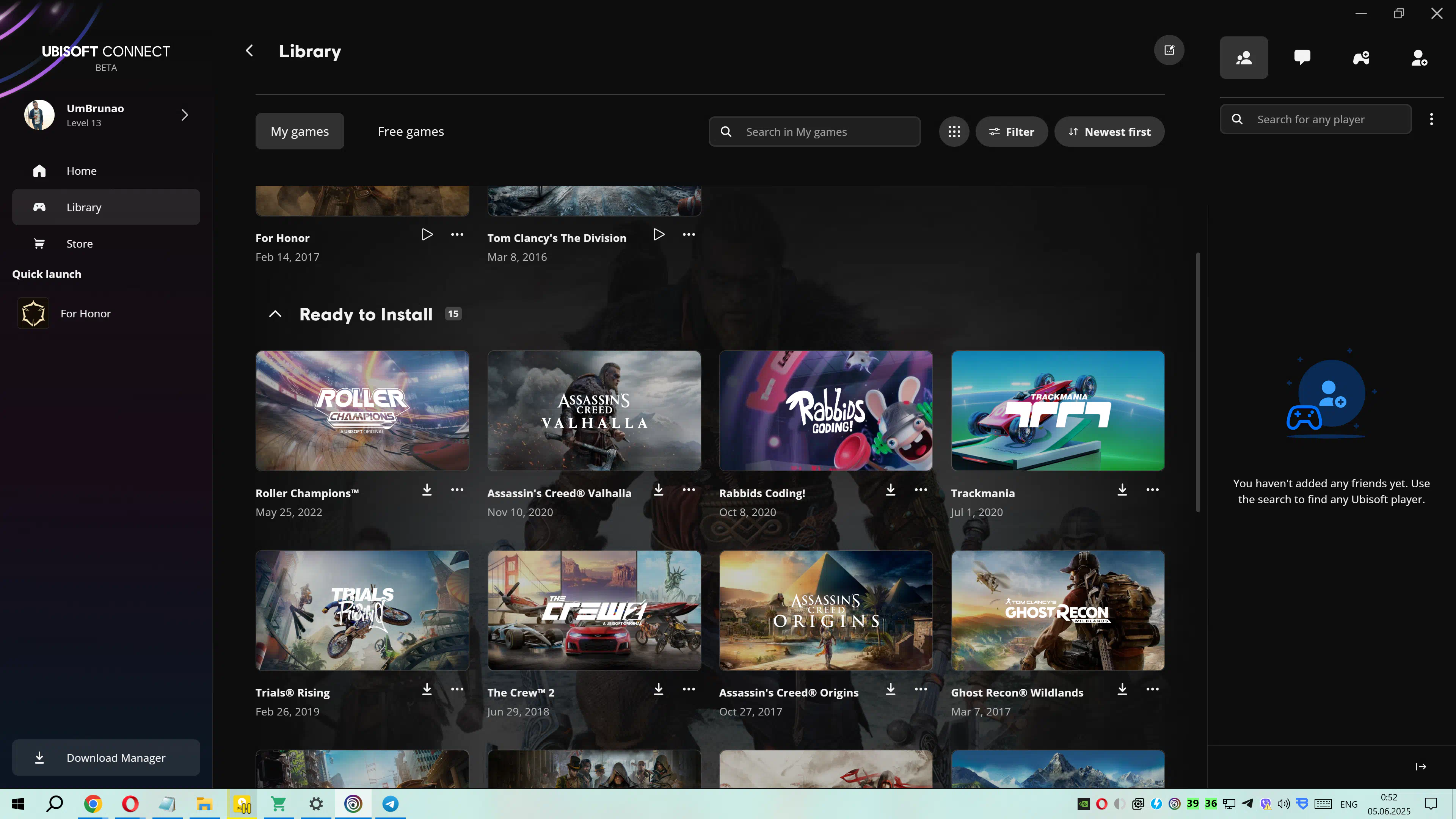Select the My games tab
The width and height of the screenshot is (1456, 819).
300,131
